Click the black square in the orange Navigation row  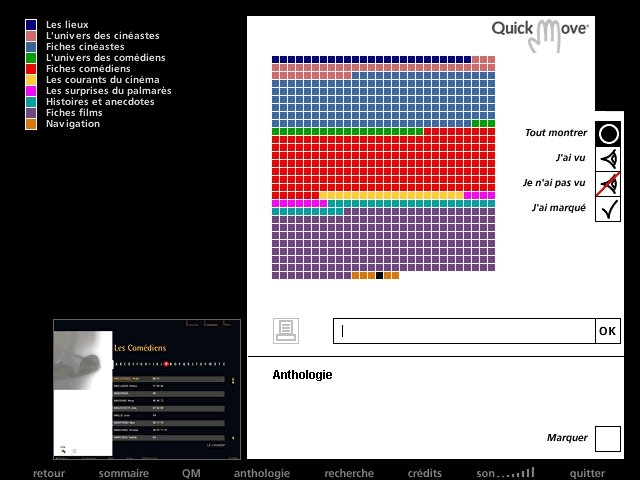click(380, 275)
